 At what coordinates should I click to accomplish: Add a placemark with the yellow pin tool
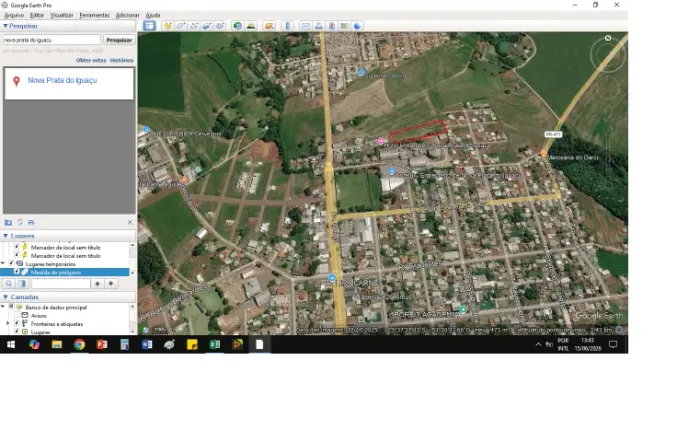[167, 26]
